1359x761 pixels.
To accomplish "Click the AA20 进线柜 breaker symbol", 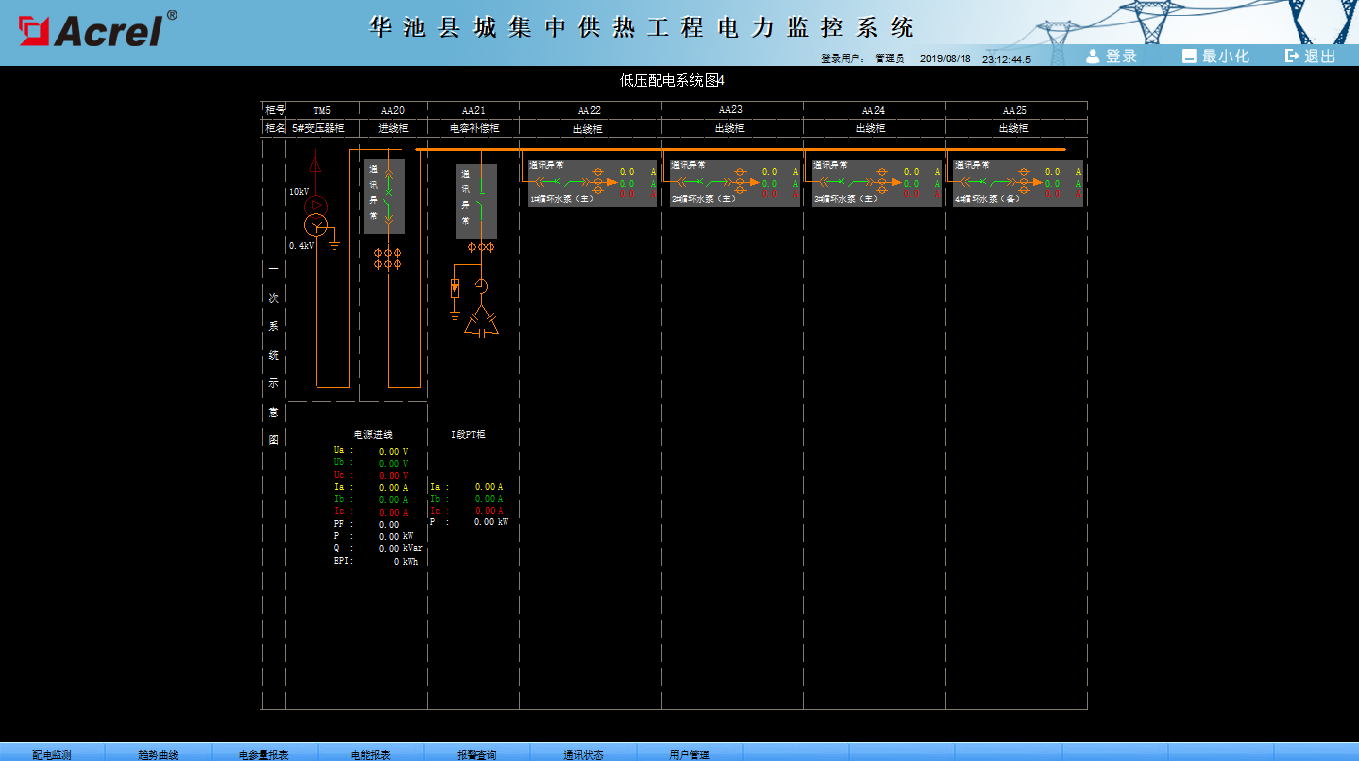I will click(x=389, y=196).
